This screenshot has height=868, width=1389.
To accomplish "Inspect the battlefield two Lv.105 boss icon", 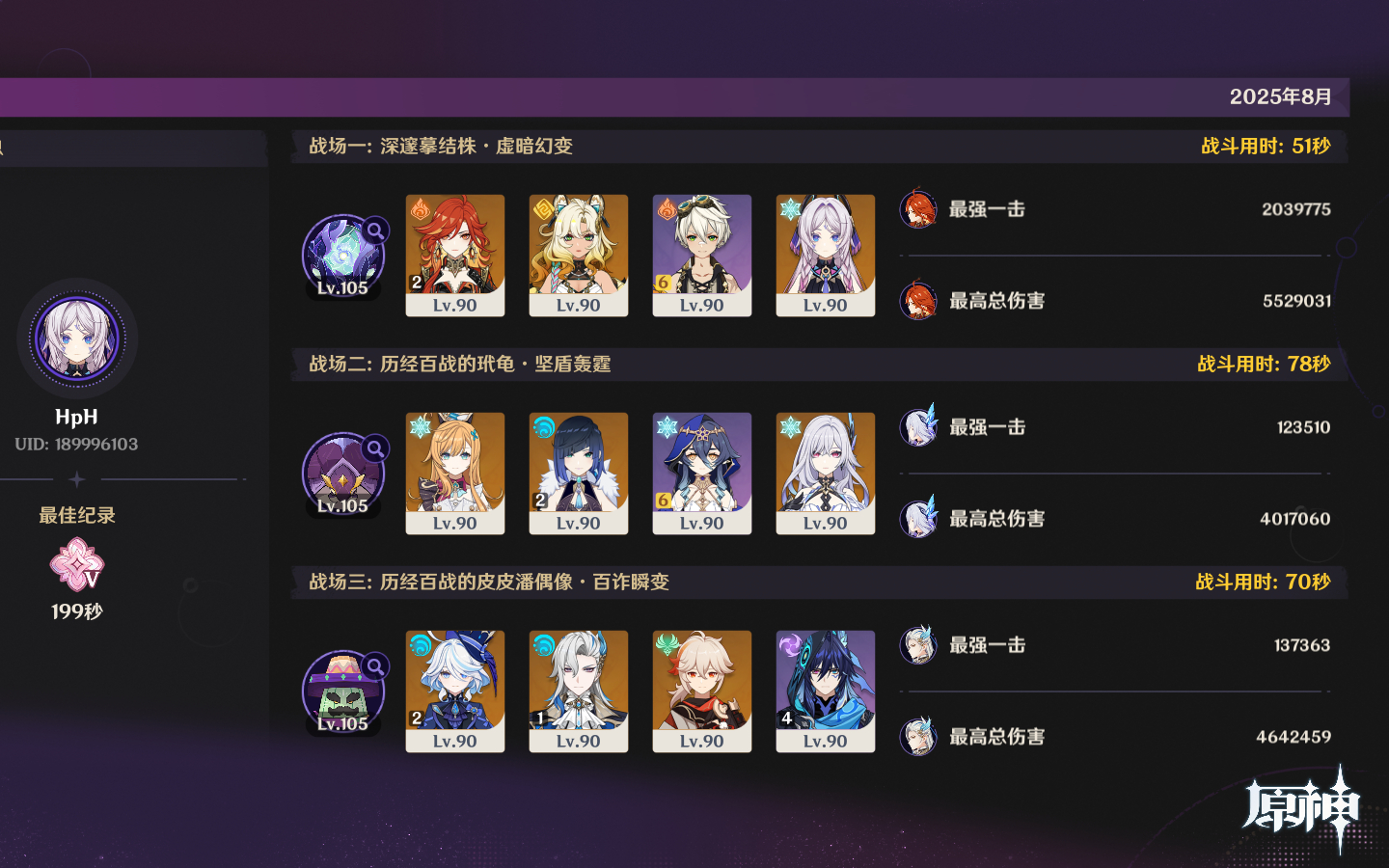I will click(344, 474).
